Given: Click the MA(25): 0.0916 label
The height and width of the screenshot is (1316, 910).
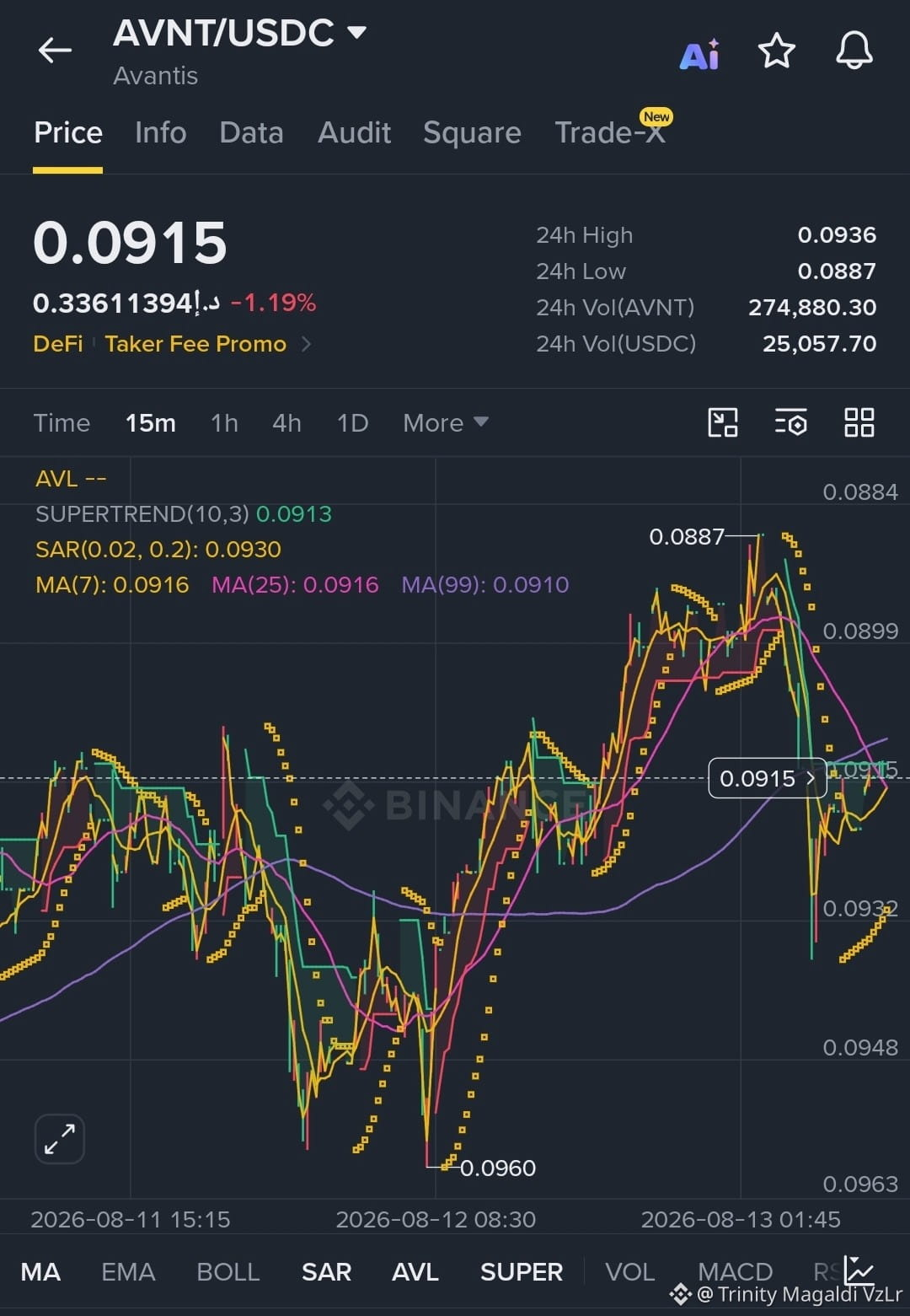Looking at the screenshot, I should (x=295, y=584).
